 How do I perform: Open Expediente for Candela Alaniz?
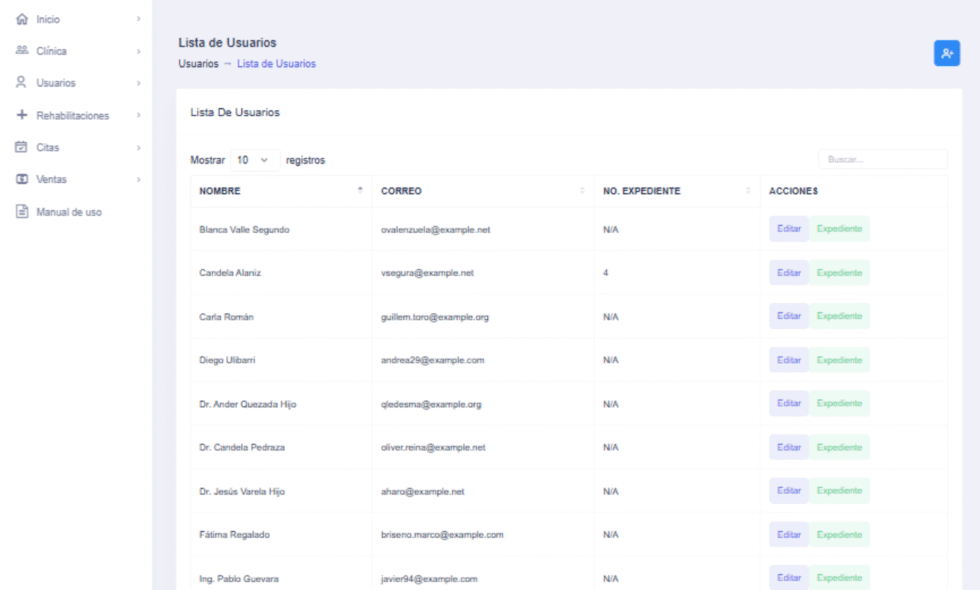[839, 273]
